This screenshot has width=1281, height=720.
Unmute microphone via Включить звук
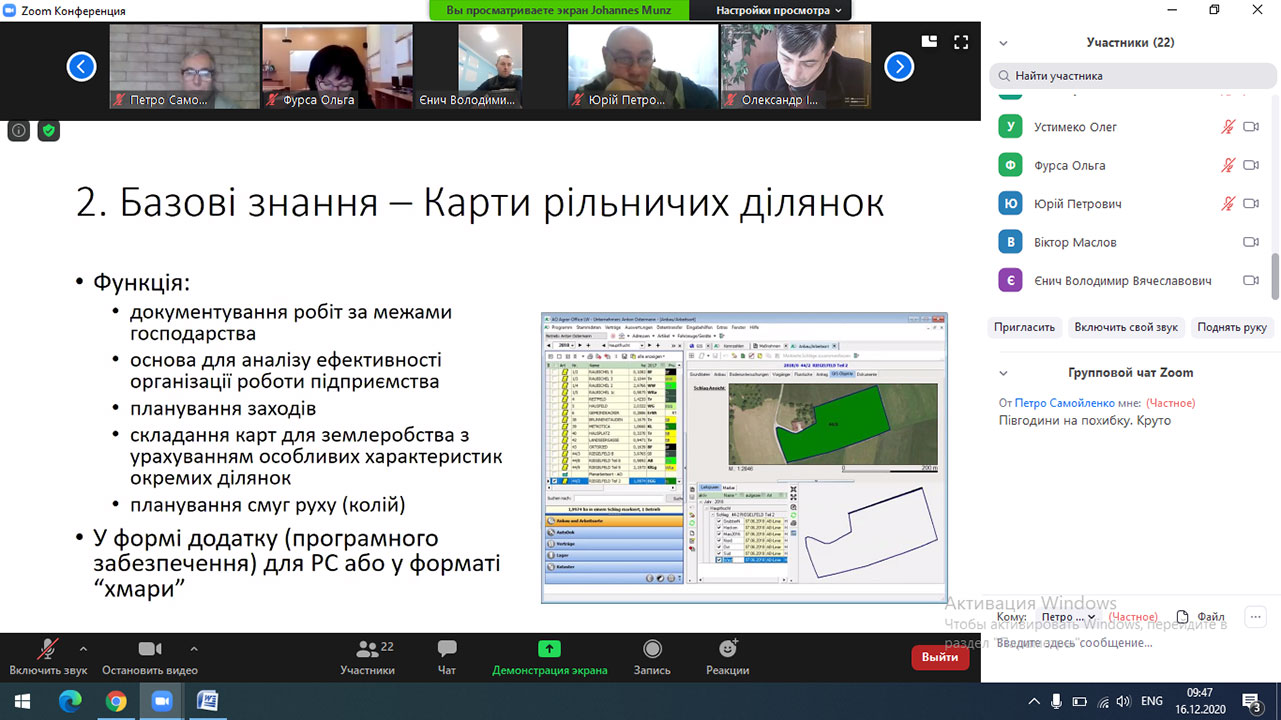point(48,658)
